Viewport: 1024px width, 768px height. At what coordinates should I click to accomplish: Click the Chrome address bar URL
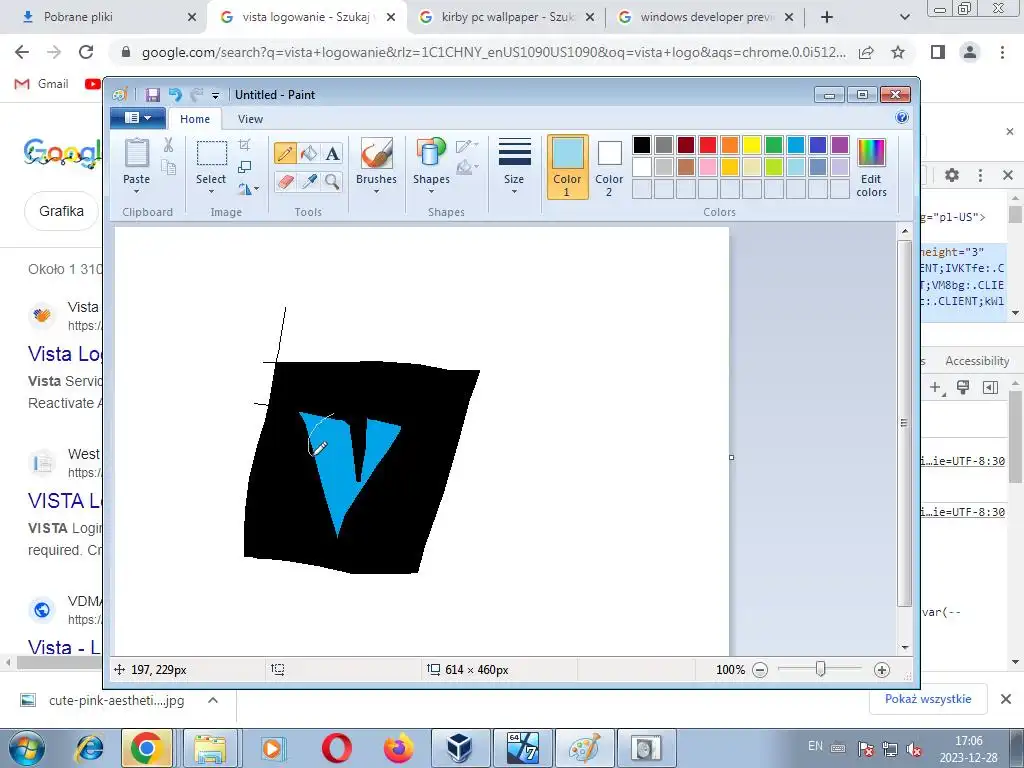coord(494,52)
